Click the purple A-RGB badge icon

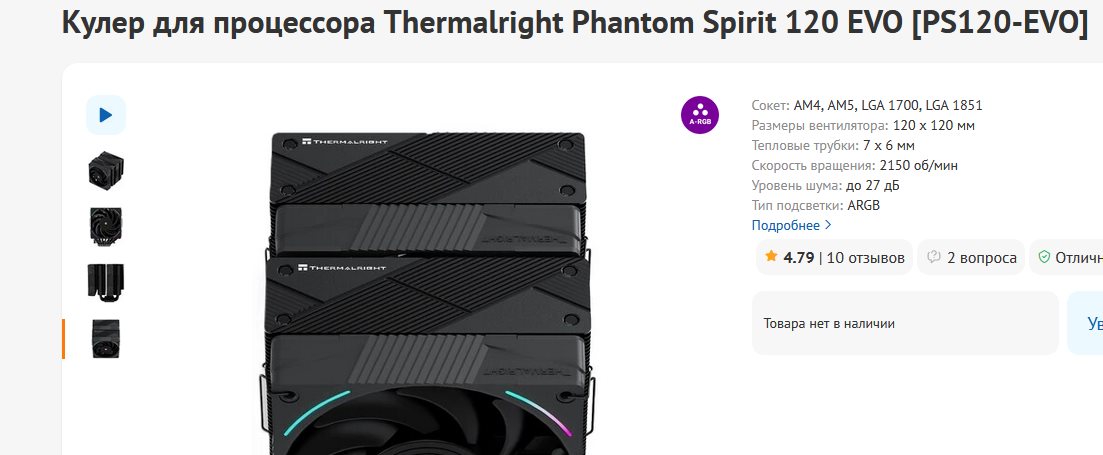[700, 116]
